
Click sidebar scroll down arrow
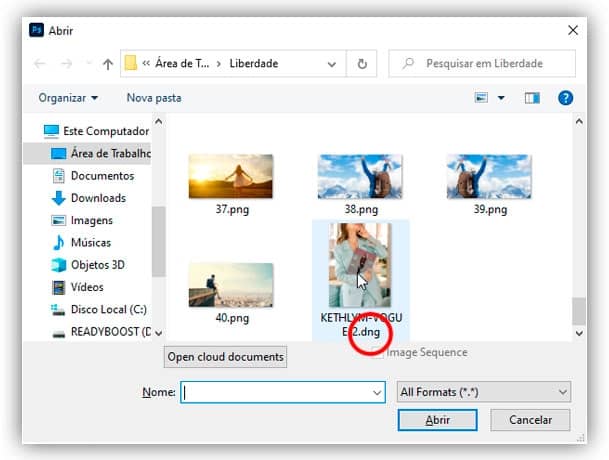pos(158,333)
